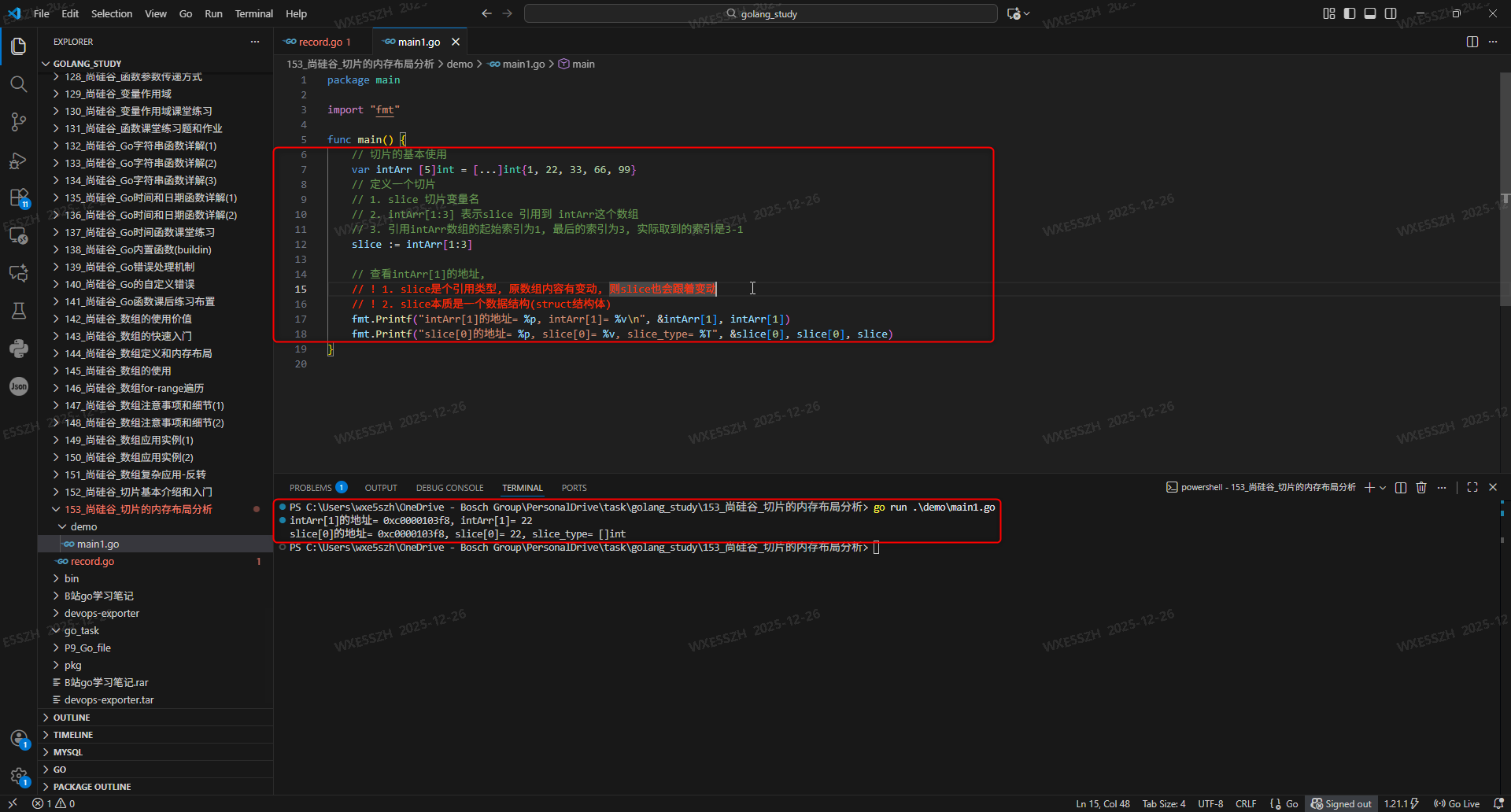Toggle the bottom panel visibility
This screenshot has width=1511, height=812.
click(1370, 13)
